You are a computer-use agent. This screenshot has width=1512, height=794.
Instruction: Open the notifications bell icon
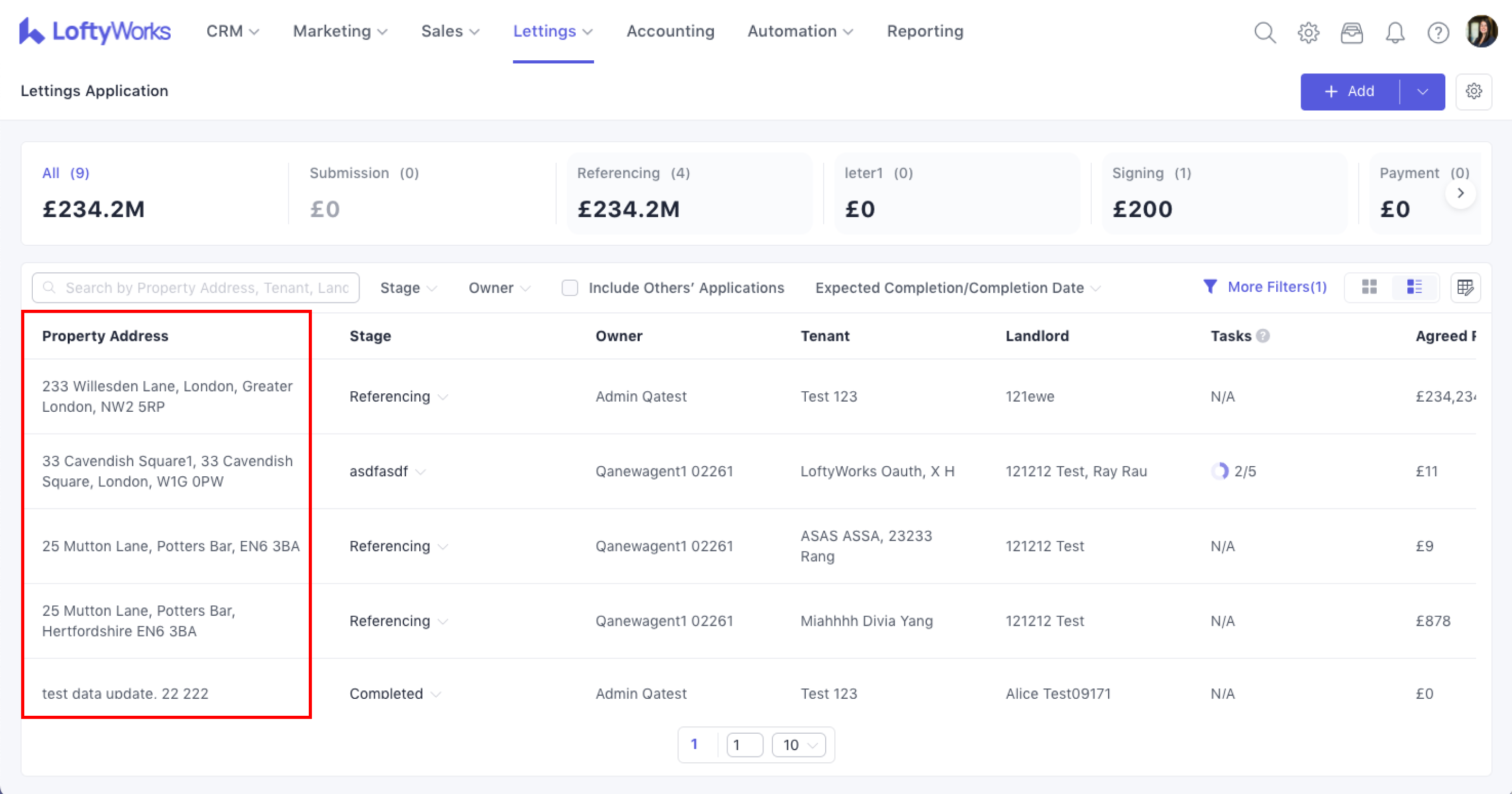(1395, 32)
